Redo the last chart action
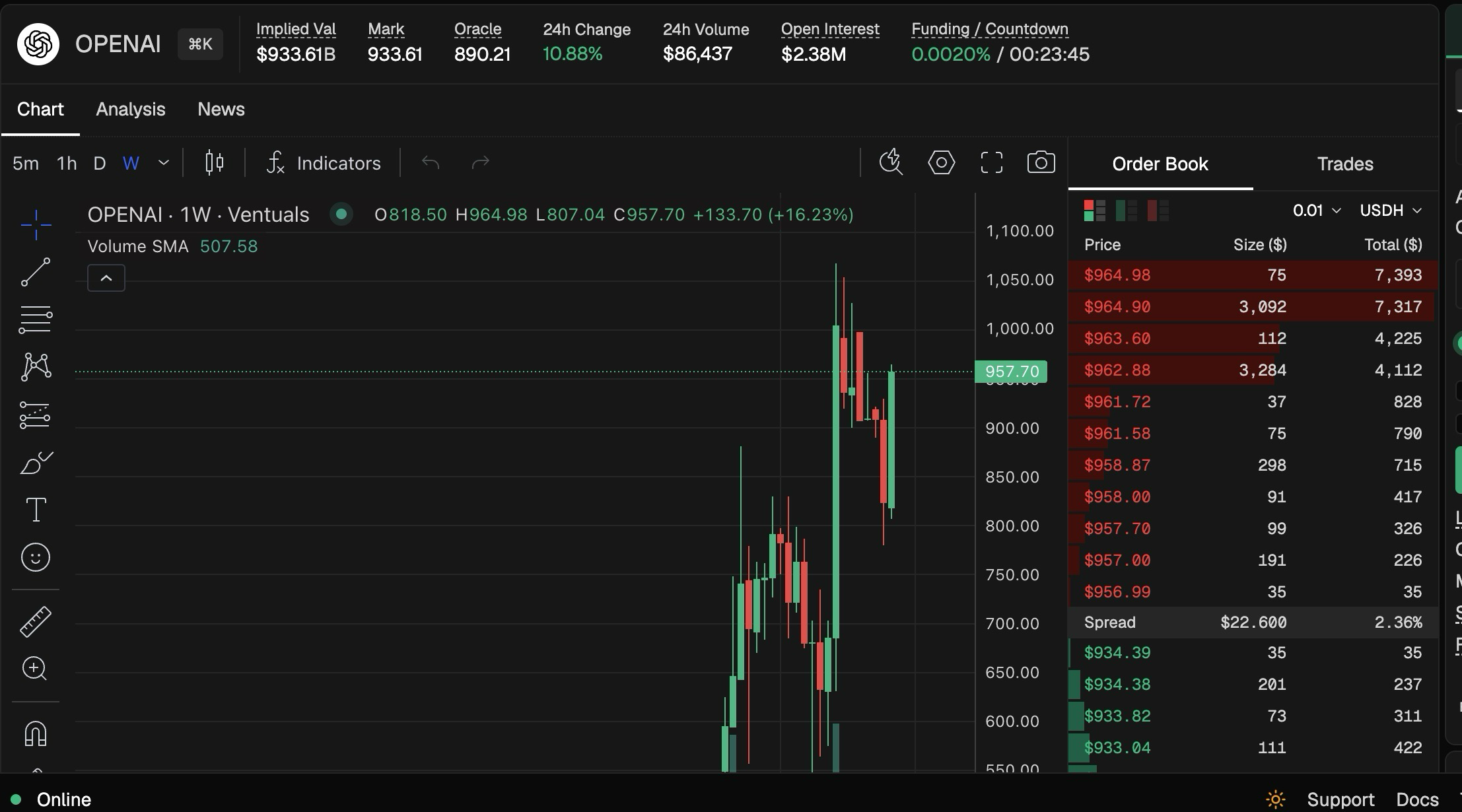This screenshot has width=1462, height=812. tap(481, 162)
